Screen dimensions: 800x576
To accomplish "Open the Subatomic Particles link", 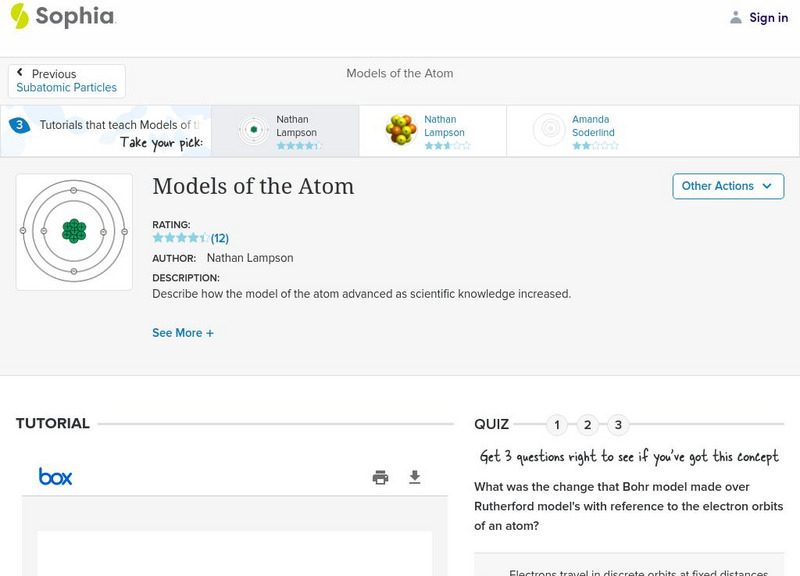I will tap(67, 88).
